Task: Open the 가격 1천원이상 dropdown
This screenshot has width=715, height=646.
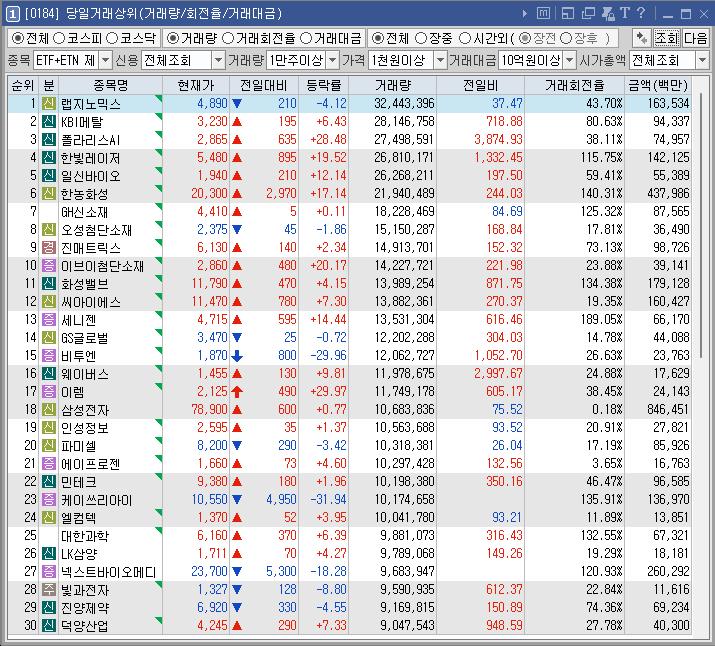Action: click(x=440, y=60)
